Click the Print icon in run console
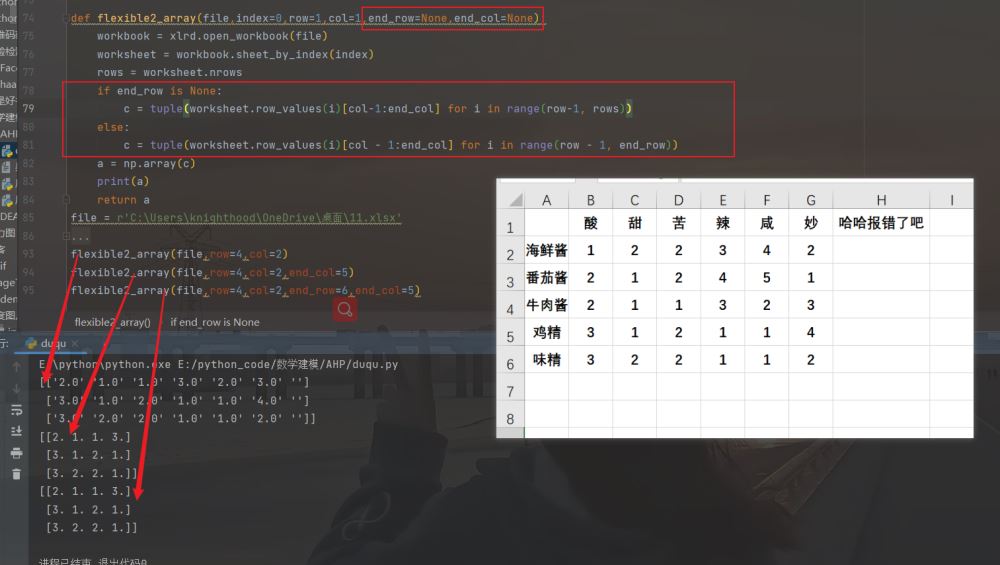Viewport: 1000px width, 565px height. pyautogui.click(x=16, y=453)
